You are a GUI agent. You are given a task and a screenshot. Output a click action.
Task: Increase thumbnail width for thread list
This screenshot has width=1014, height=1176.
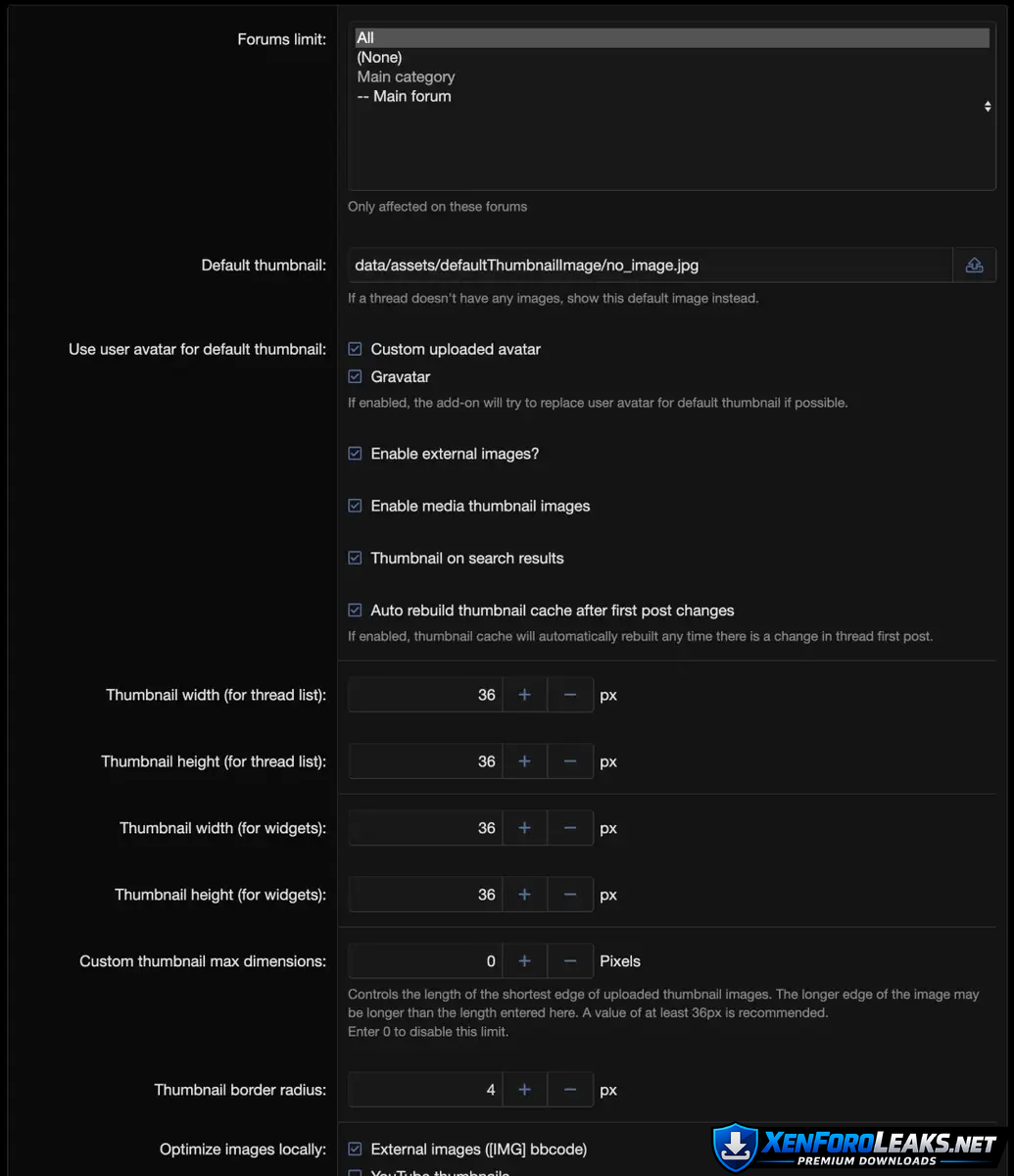coord(524,695)
